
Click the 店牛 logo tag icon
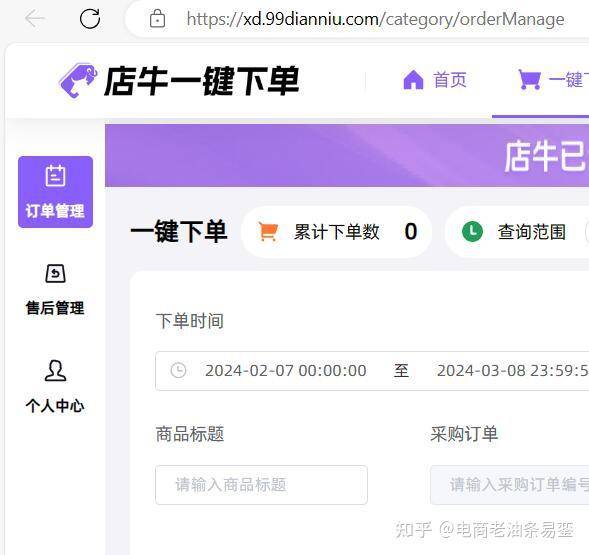tap(79, 80)
